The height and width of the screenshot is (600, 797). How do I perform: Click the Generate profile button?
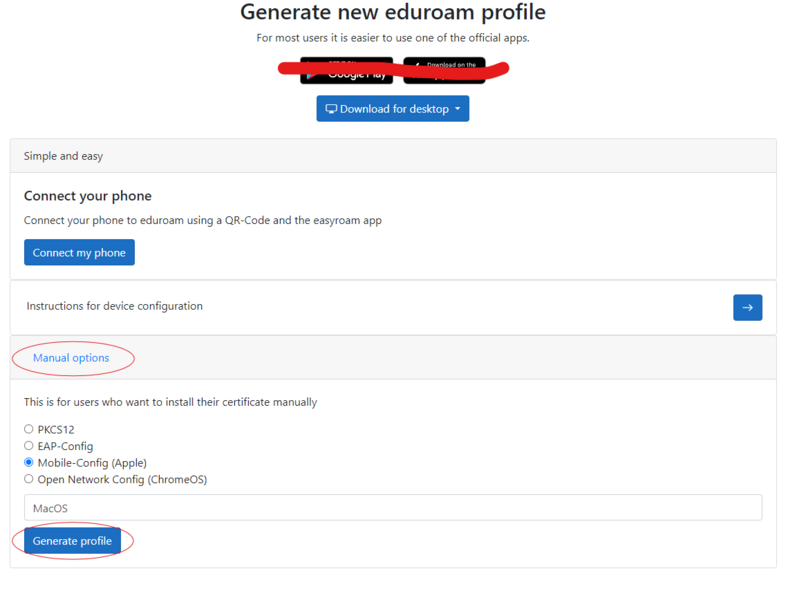click(x=72, y=541)
